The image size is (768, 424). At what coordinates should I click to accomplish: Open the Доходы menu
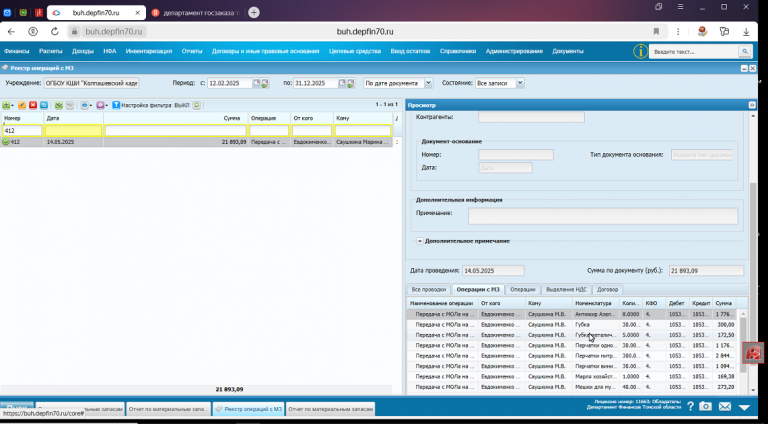[x=83, y=51]
